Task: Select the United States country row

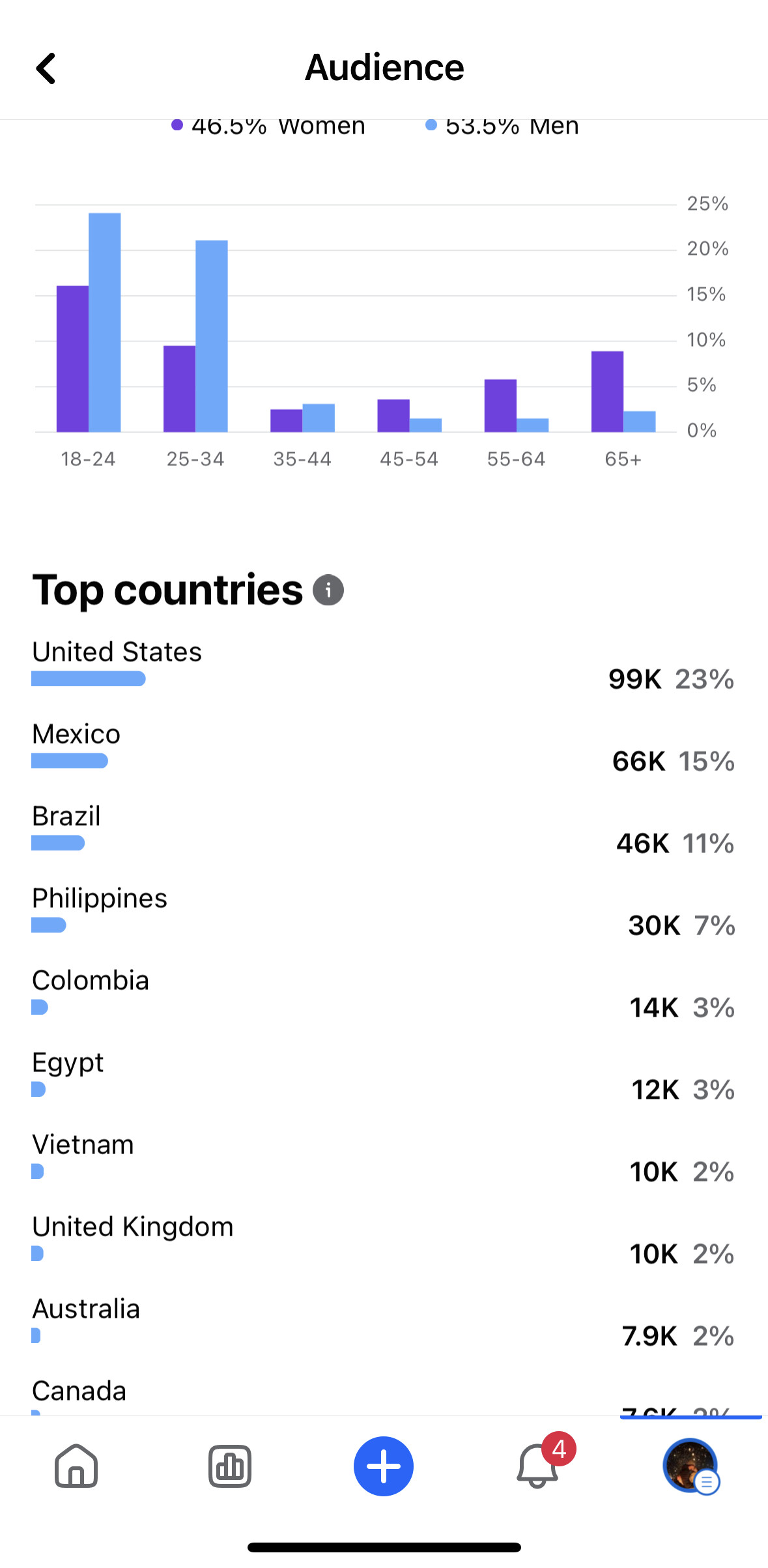Action: click(x=117, y=653)
